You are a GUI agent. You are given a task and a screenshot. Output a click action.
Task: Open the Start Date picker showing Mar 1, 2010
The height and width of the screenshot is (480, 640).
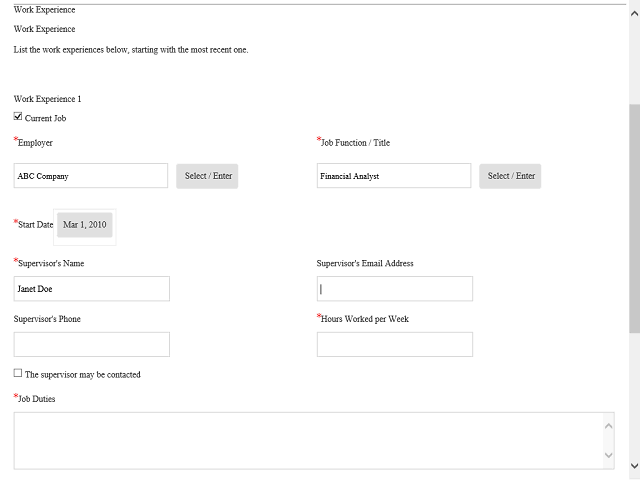[x=84, y=225]
